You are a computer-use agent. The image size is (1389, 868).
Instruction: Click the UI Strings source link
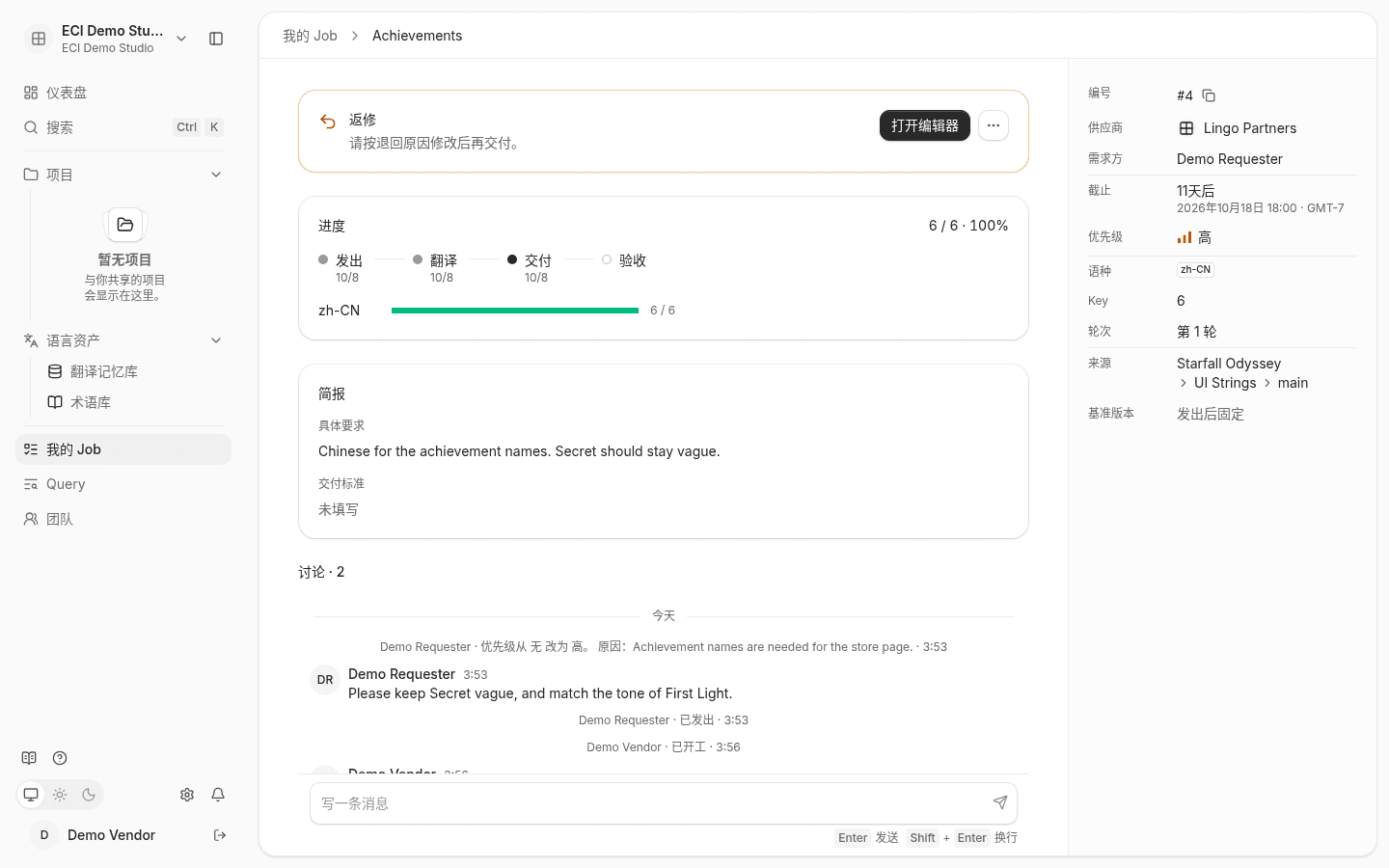coord(1225,383)
